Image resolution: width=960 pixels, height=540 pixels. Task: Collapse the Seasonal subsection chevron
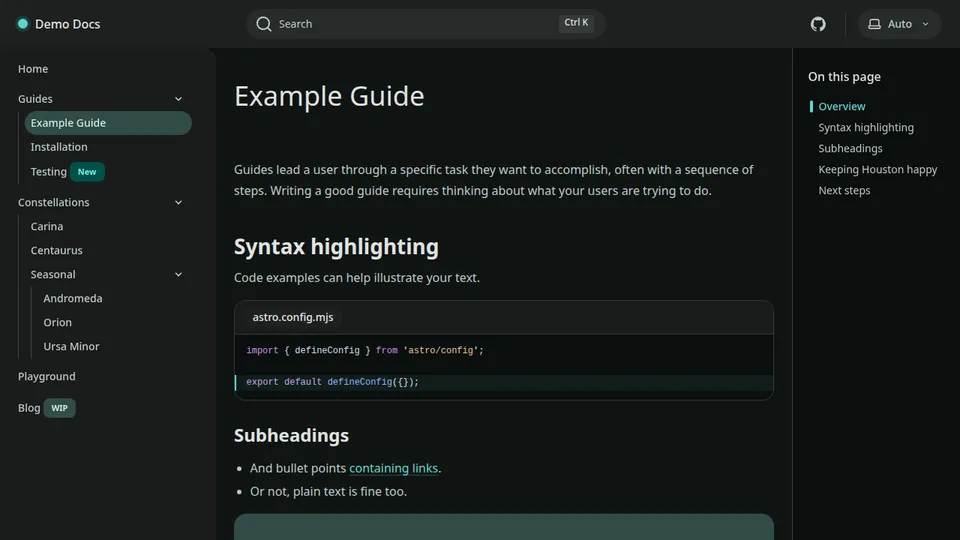click(178, 274)
